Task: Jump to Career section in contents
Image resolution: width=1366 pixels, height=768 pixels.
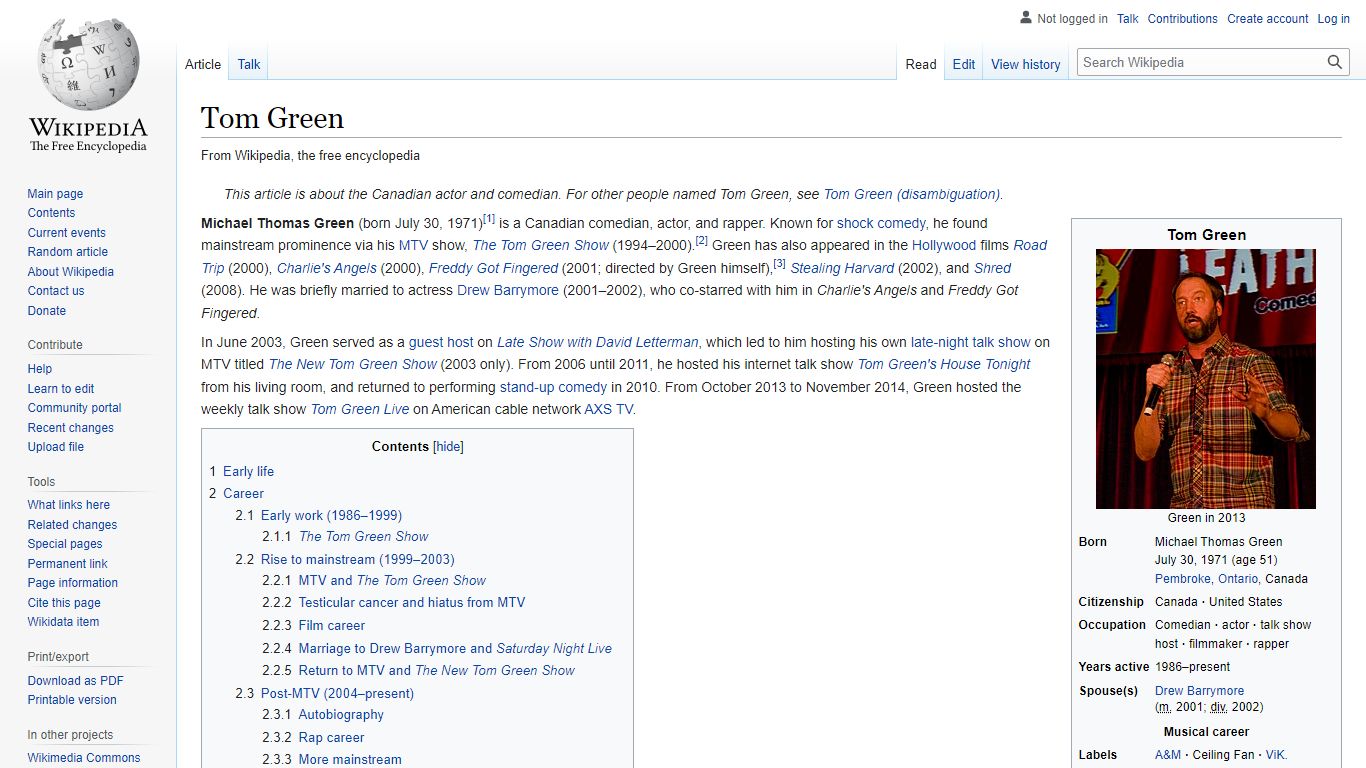Action: (243, 493)
